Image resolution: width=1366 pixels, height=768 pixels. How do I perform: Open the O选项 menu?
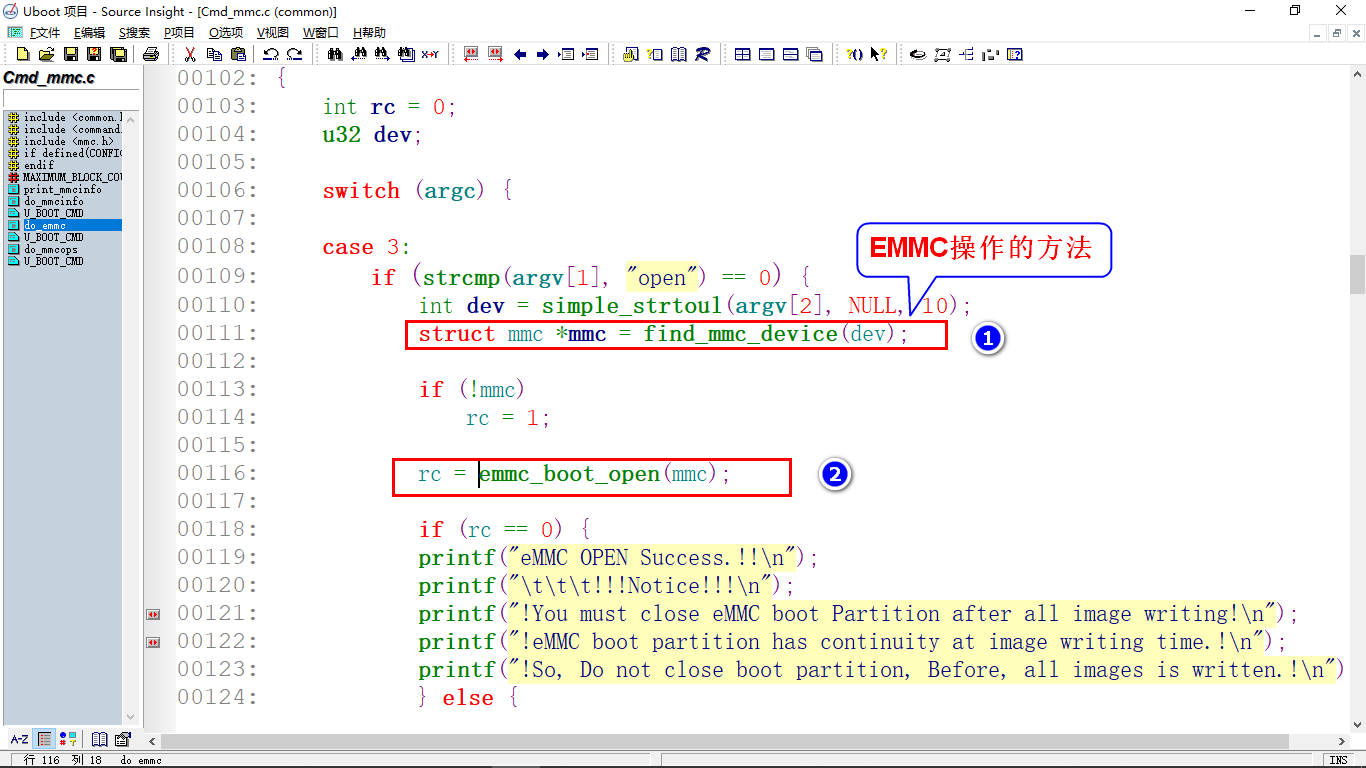coord(226,33)
